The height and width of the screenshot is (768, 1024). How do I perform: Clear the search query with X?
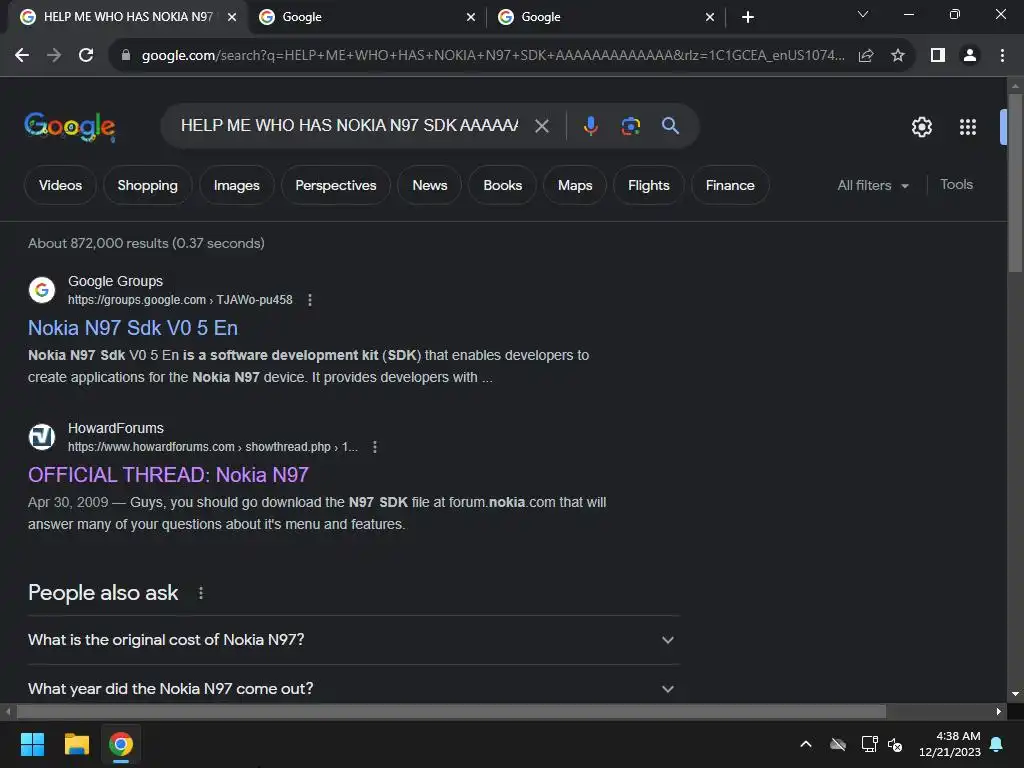pyautogui.click(x=541, y=126)
